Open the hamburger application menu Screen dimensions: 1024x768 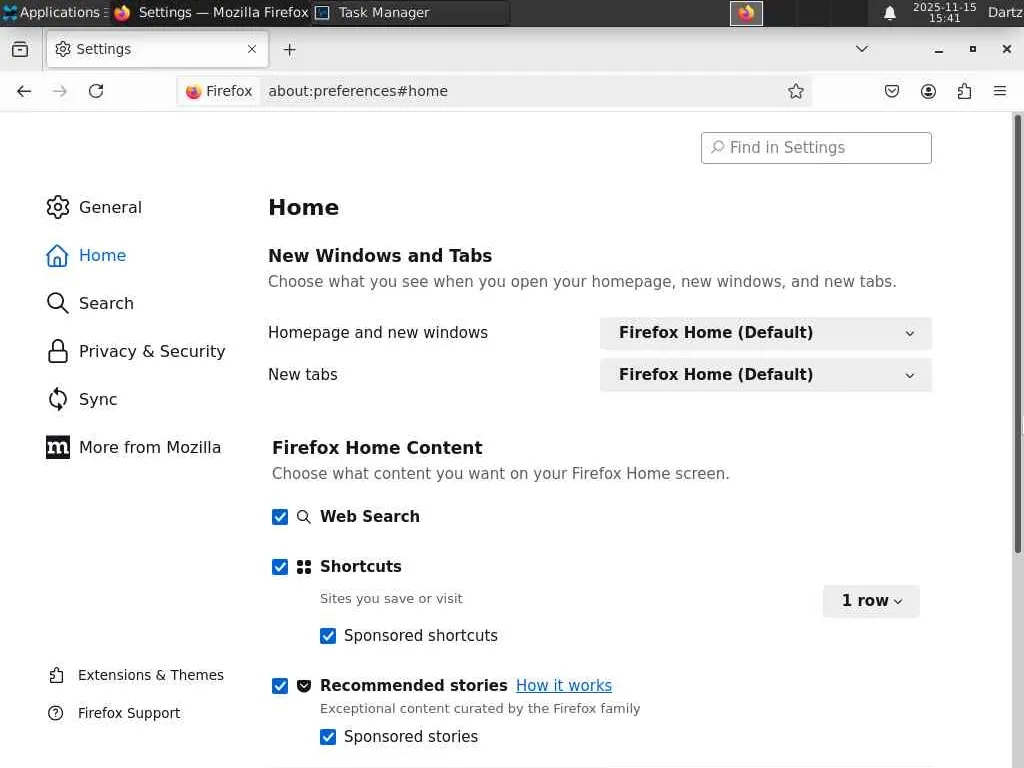pos(1000,91)
